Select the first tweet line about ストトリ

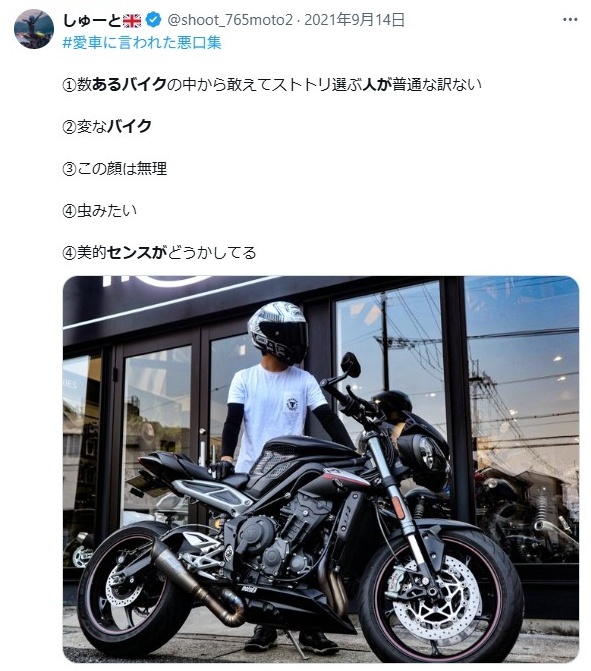point(272,84)
